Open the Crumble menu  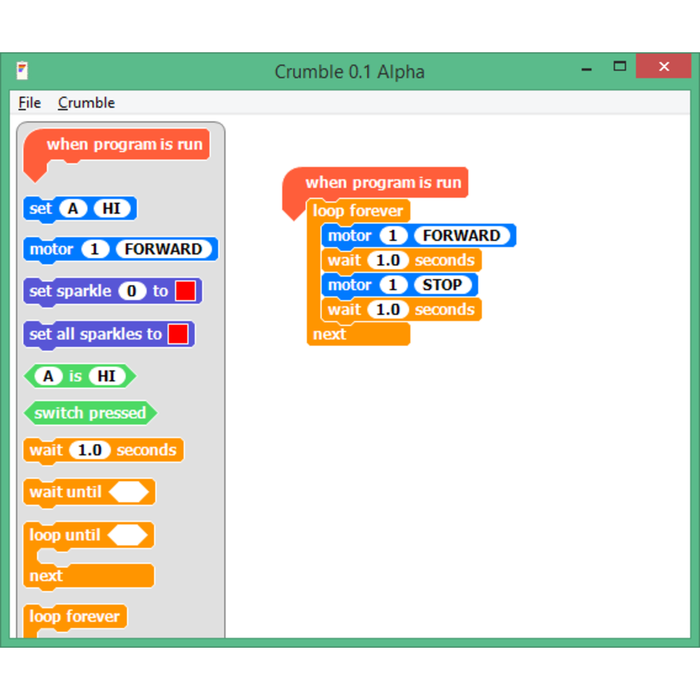pos(86,103)
